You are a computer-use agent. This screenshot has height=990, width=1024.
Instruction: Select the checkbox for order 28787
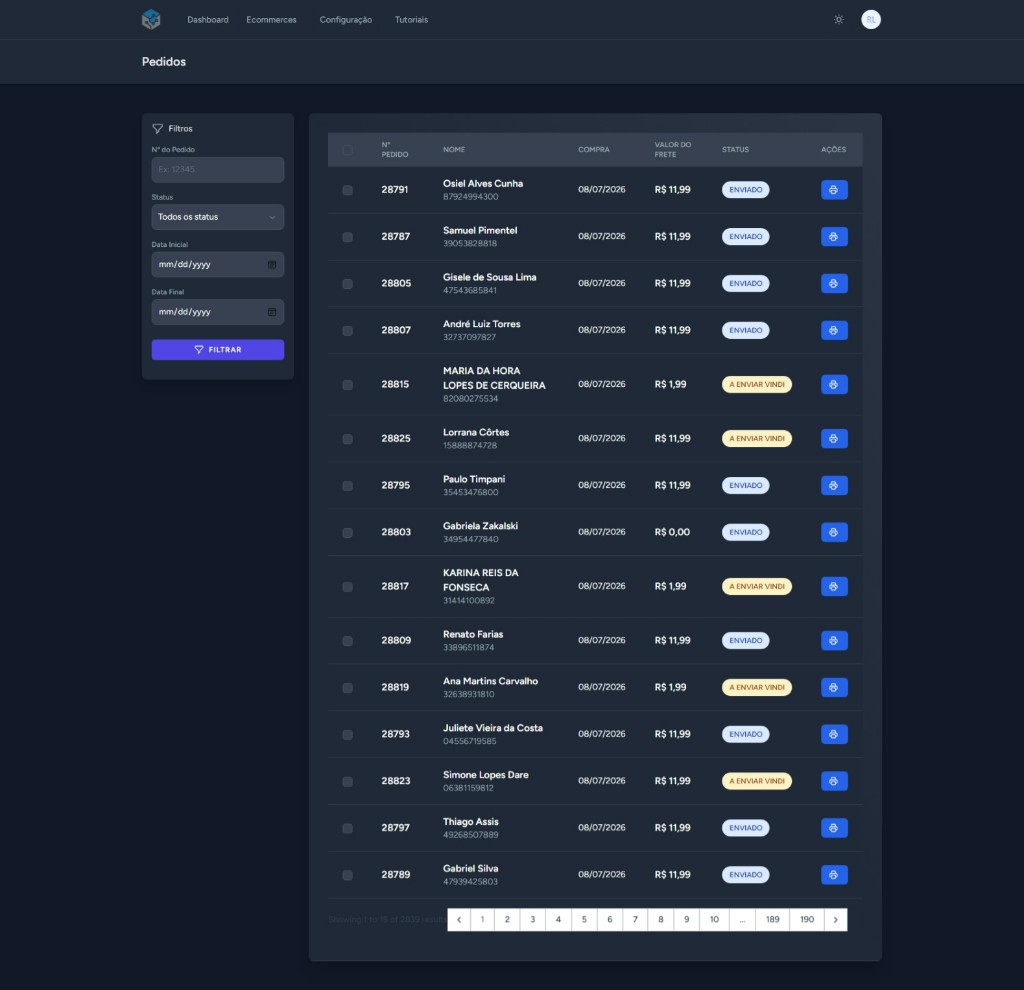click(x=347, y=237)
